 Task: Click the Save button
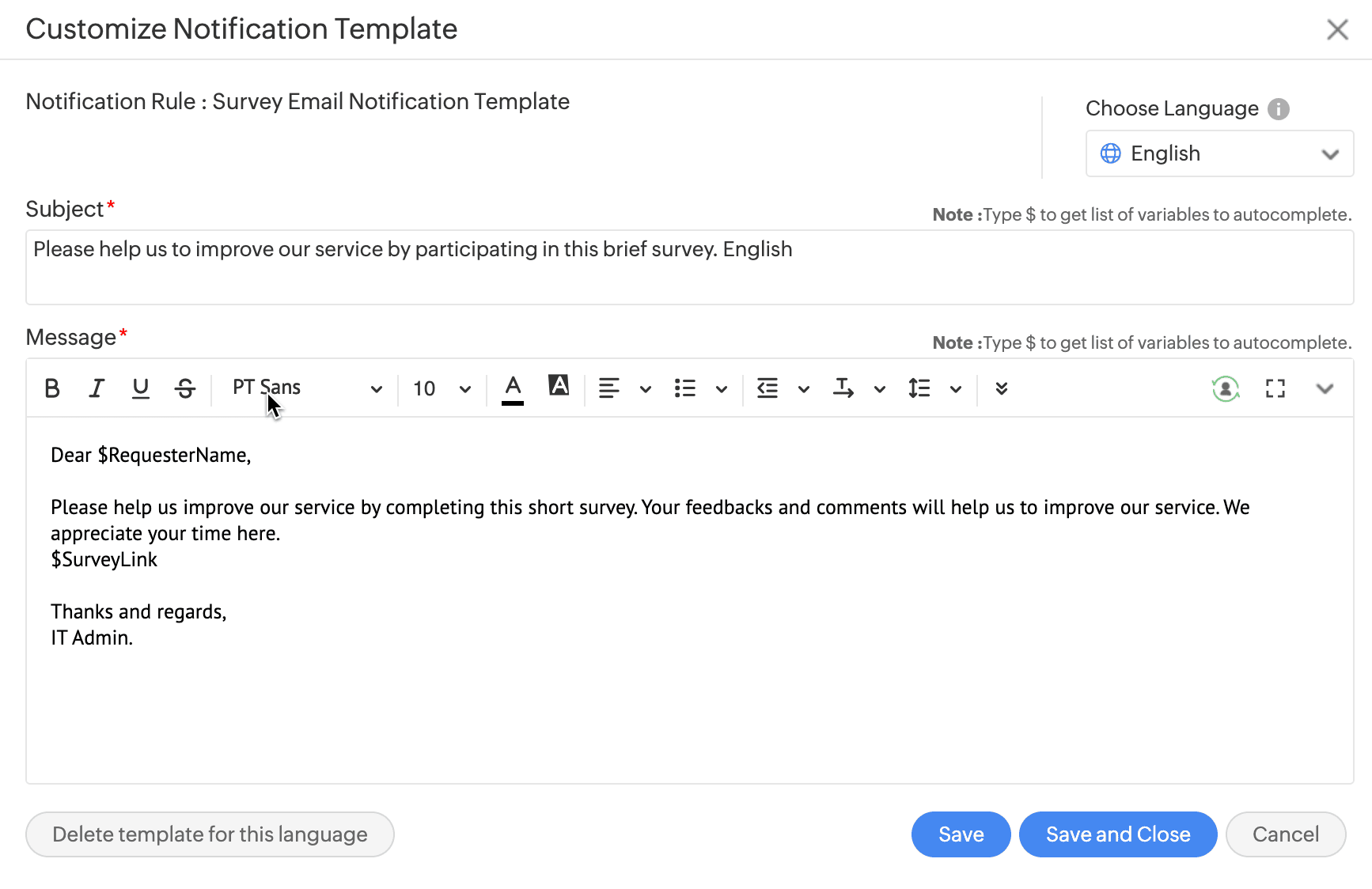tap(961, 834)
